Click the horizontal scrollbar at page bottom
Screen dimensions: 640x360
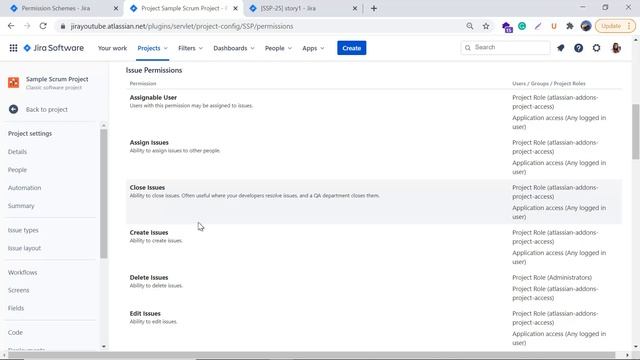coord(312,355)
